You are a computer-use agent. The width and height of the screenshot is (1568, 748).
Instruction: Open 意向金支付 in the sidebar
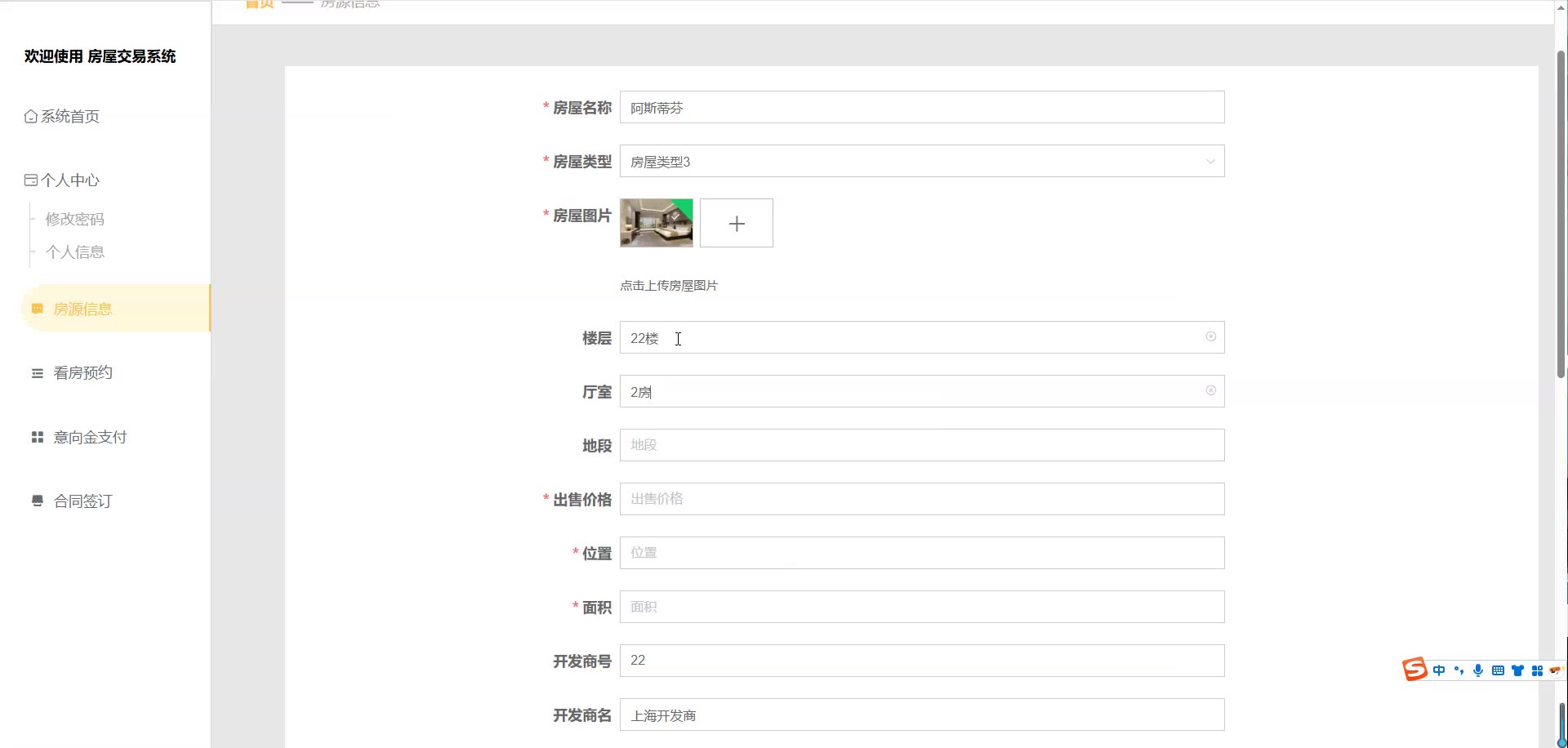point(90,437)
